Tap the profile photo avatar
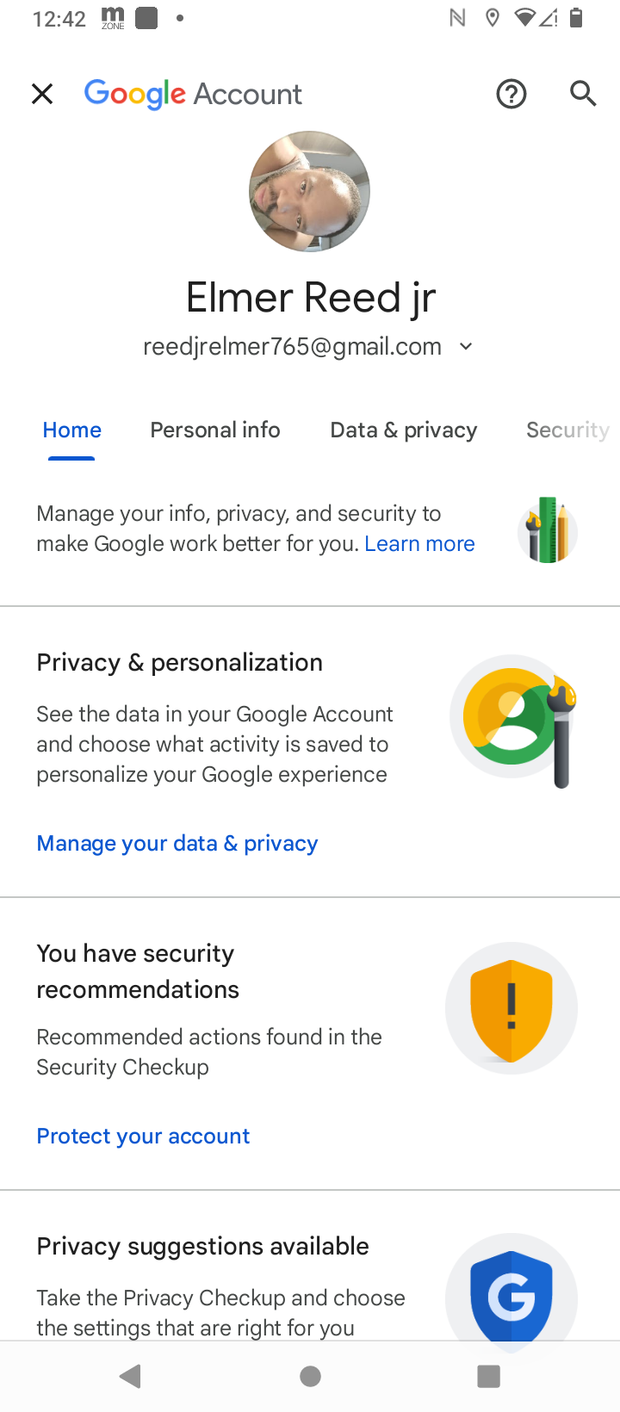Screen dimensions: 620x1412 [x=309, y=191]
